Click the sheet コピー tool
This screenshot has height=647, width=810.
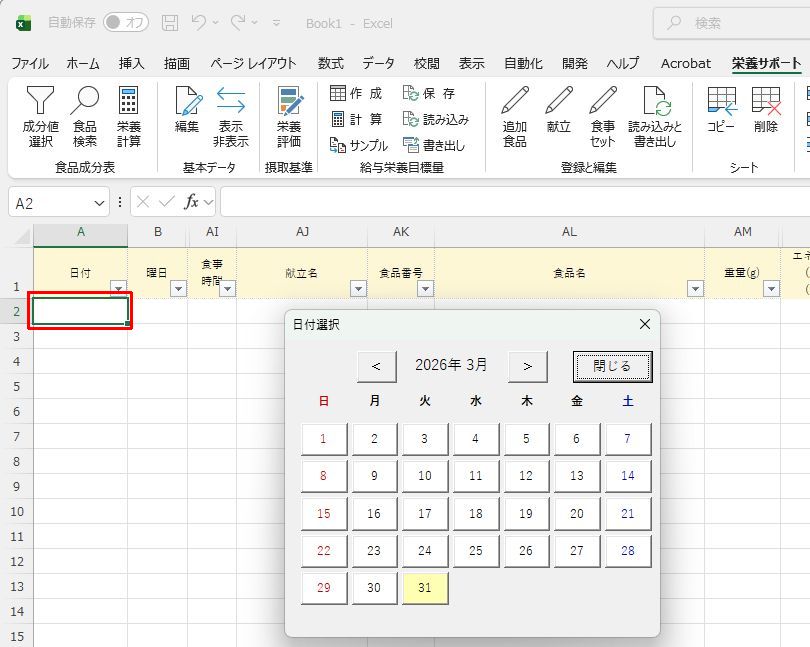pos(721,110)
